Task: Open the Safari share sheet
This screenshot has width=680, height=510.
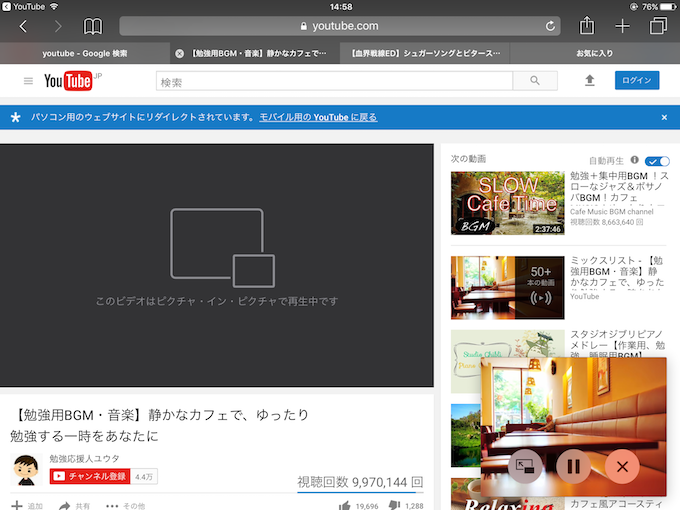Action: tap(587, 26)
